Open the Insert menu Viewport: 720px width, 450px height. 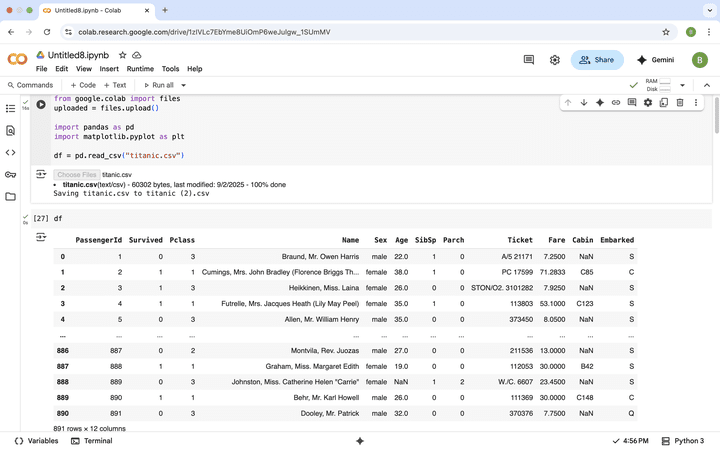[x=109, y=69]
